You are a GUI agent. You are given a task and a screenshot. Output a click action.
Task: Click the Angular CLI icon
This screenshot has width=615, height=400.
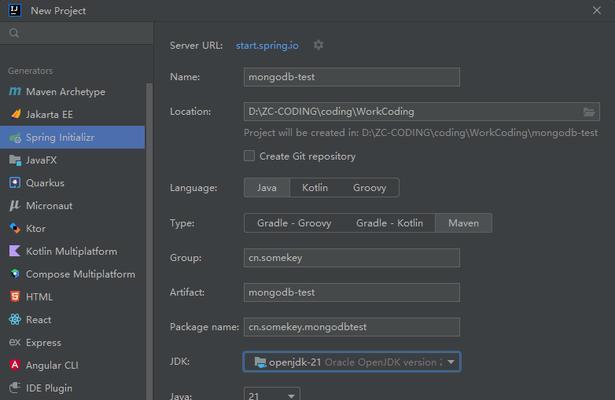tap(15, 365)
